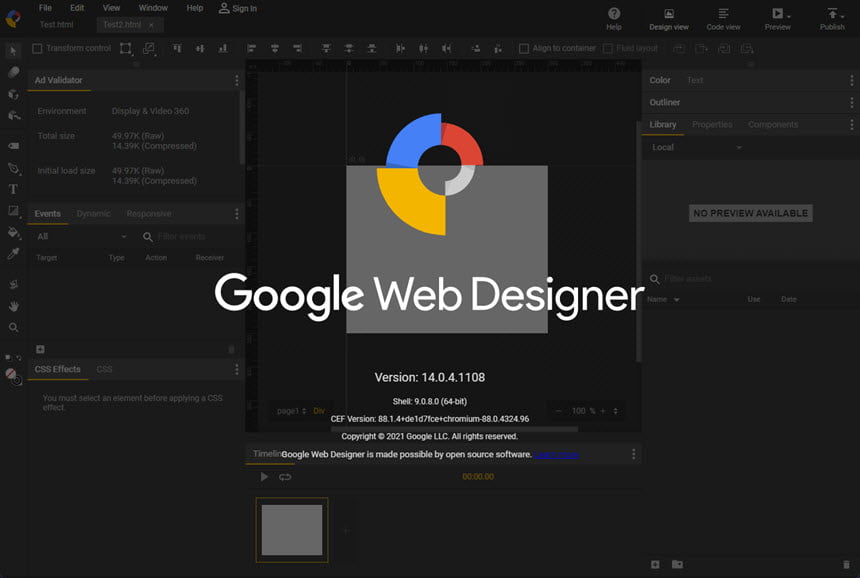Play the timeline animation

(264, 477)
